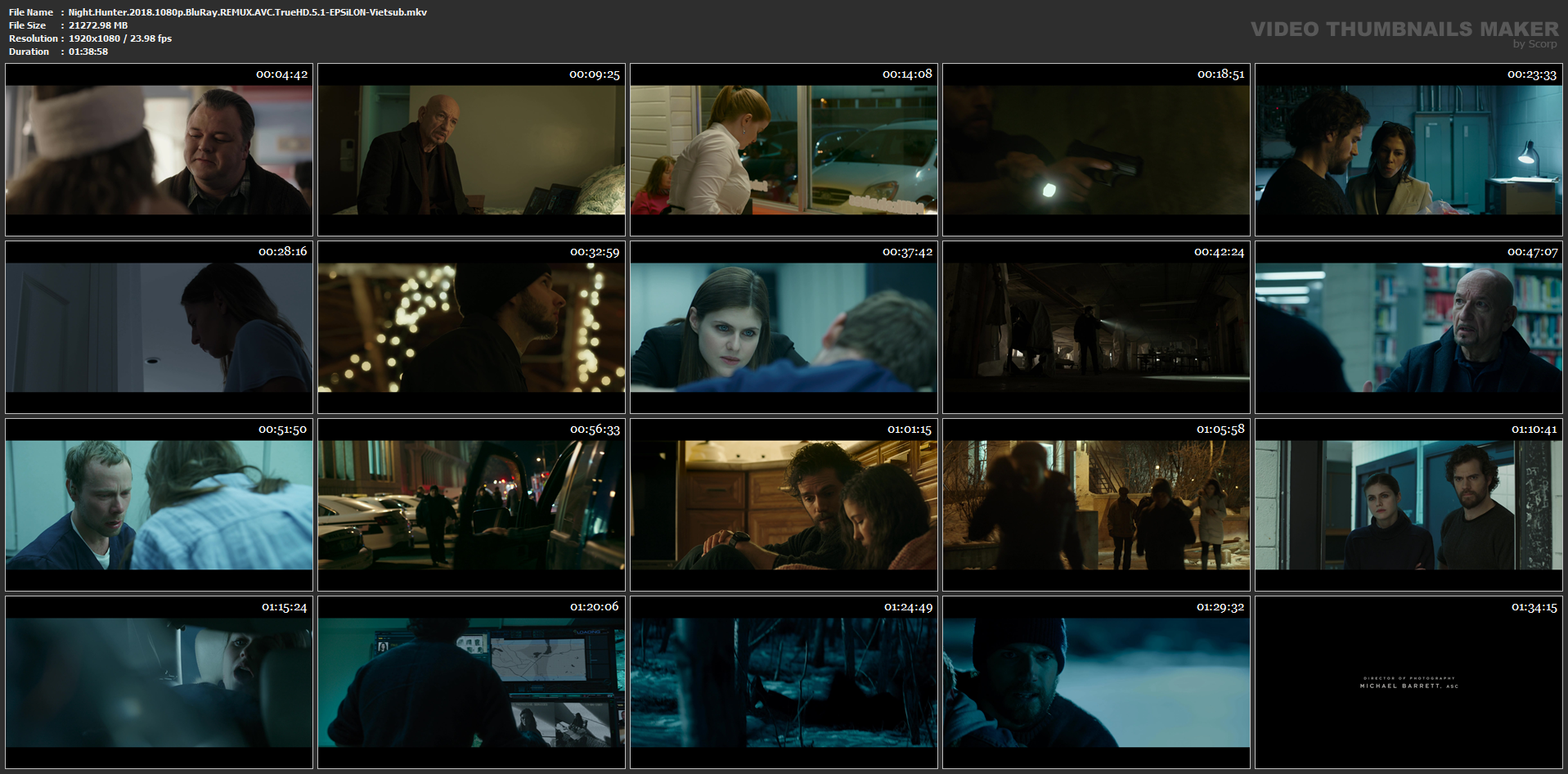Viewport: 1568px width, 774px height.
Task: Pick the street scene frame at 00:56:33
Action: pyautogui.click(x=471, y=505)
